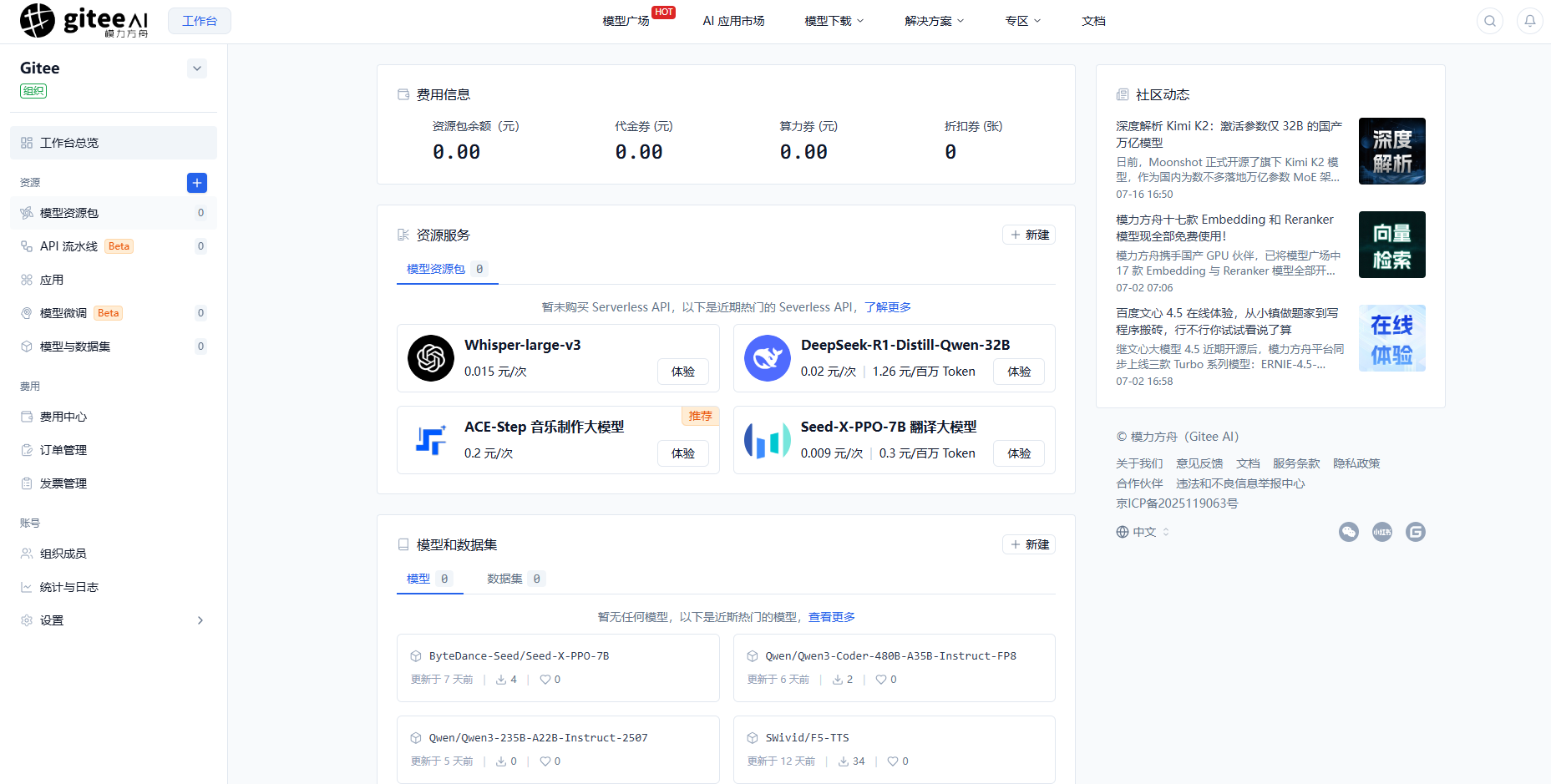Open the 模型下载 dropdown menu
Image resolution: width=1551 pixels, height=784 pixels.
pyautogui.click(x=834, y=21)
